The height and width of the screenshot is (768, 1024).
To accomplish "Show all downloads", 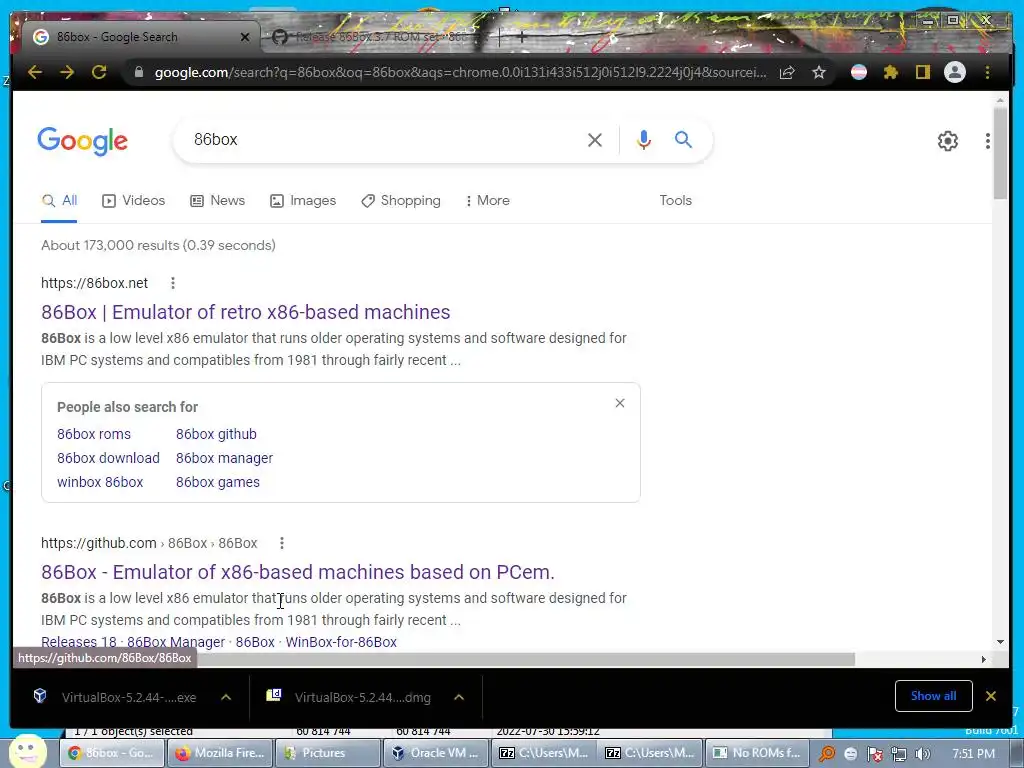I will (x=933, y=696).
